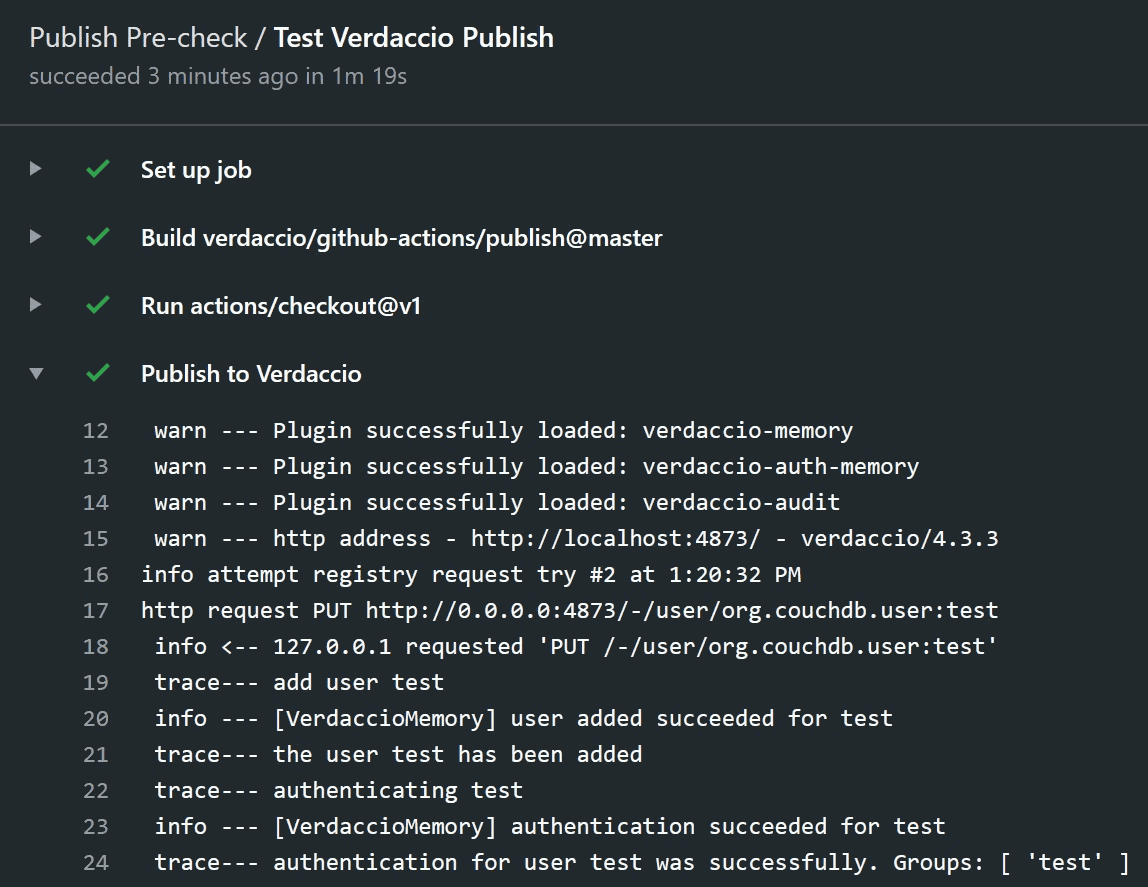This screenshot has height=887, width=1148.
Task: Click the success checkmark for Build verdaccio step
Action: click(x=97, y=238)
